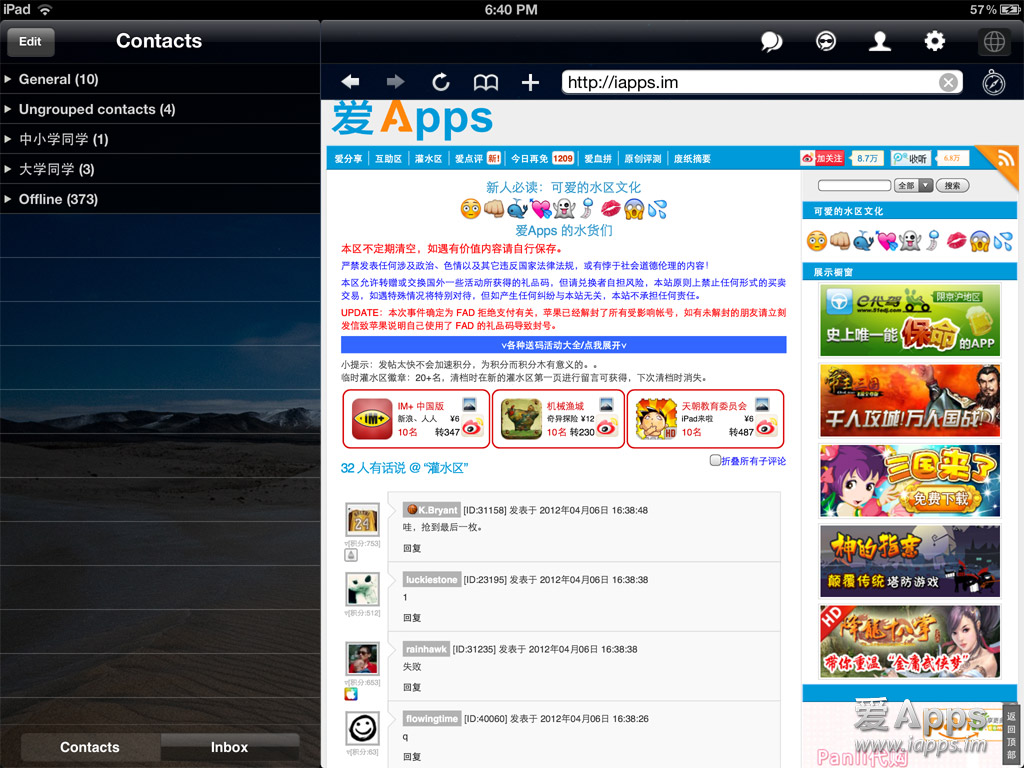Go forward with the browser forward arrow
The width and height of the screenshot is (1024, 768).
[x=395, y=82]
